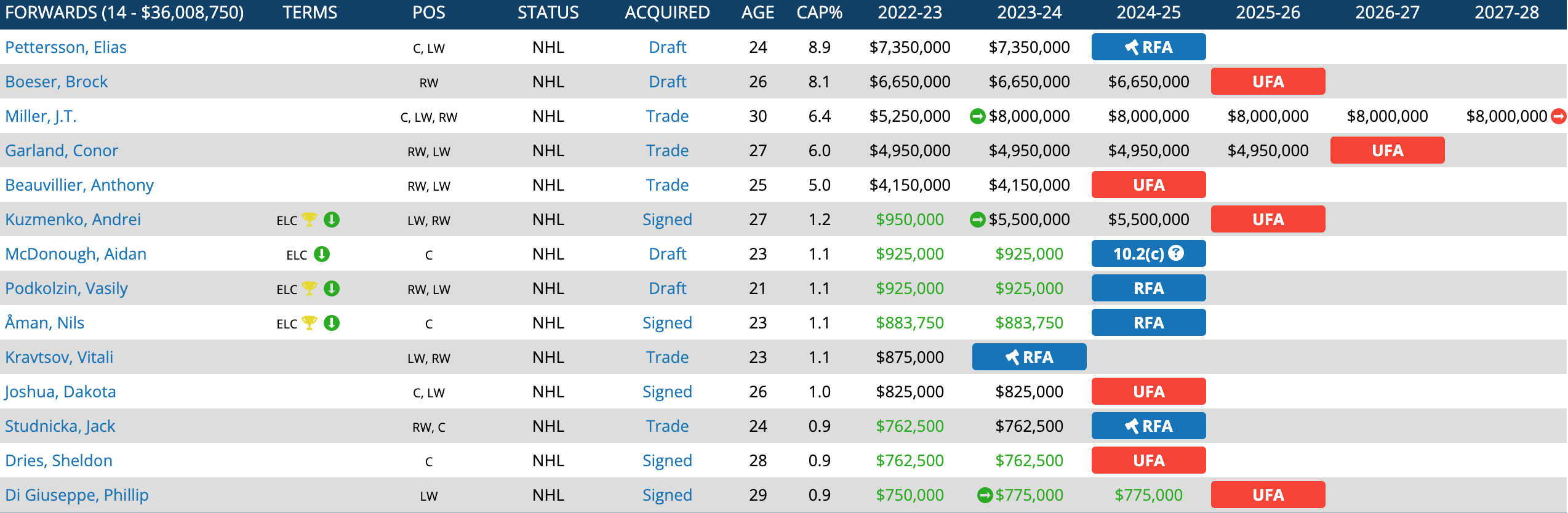Image resolution: width=1568 pixels, height=513 pixels.
Task: Click Trade link in Garland's Acquired column
Action: 667,151
